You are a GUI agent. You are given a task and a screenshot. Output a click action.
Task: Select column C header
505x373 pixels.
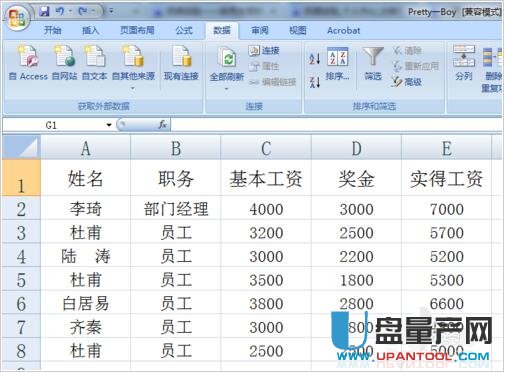point(266,148)
